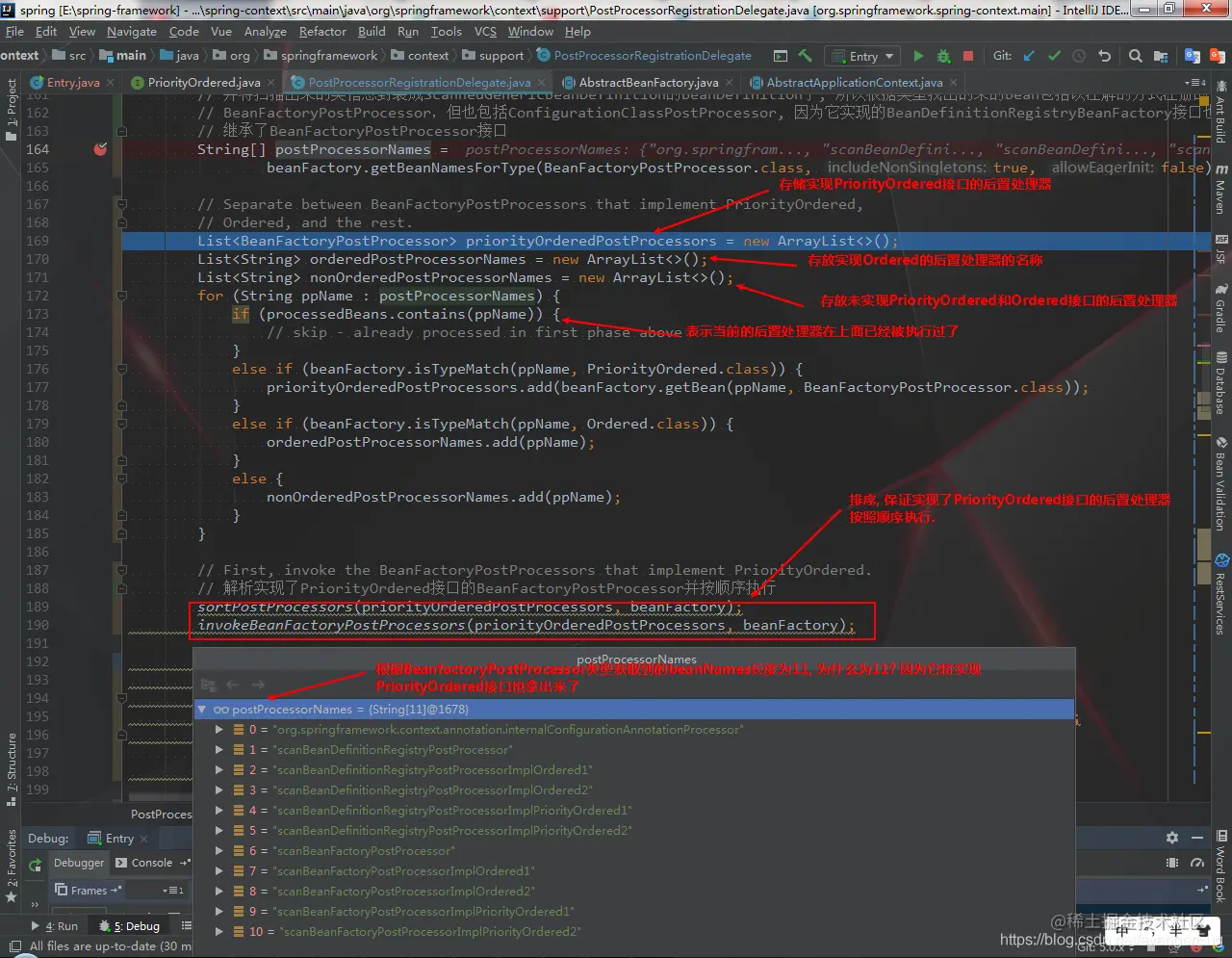Click the Git commit checkmark icon

[1054, 56]
